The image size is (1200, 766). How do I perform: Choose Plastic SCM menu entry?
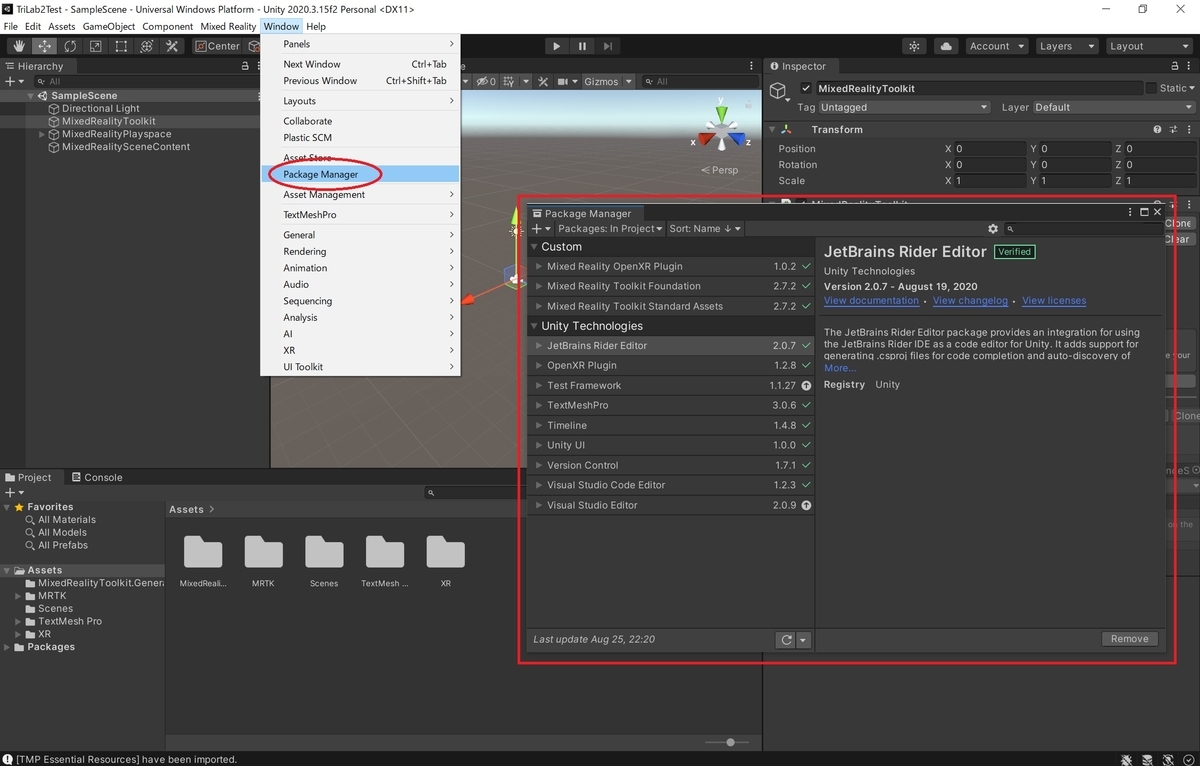pyautogui.click(x=360, y=138)
